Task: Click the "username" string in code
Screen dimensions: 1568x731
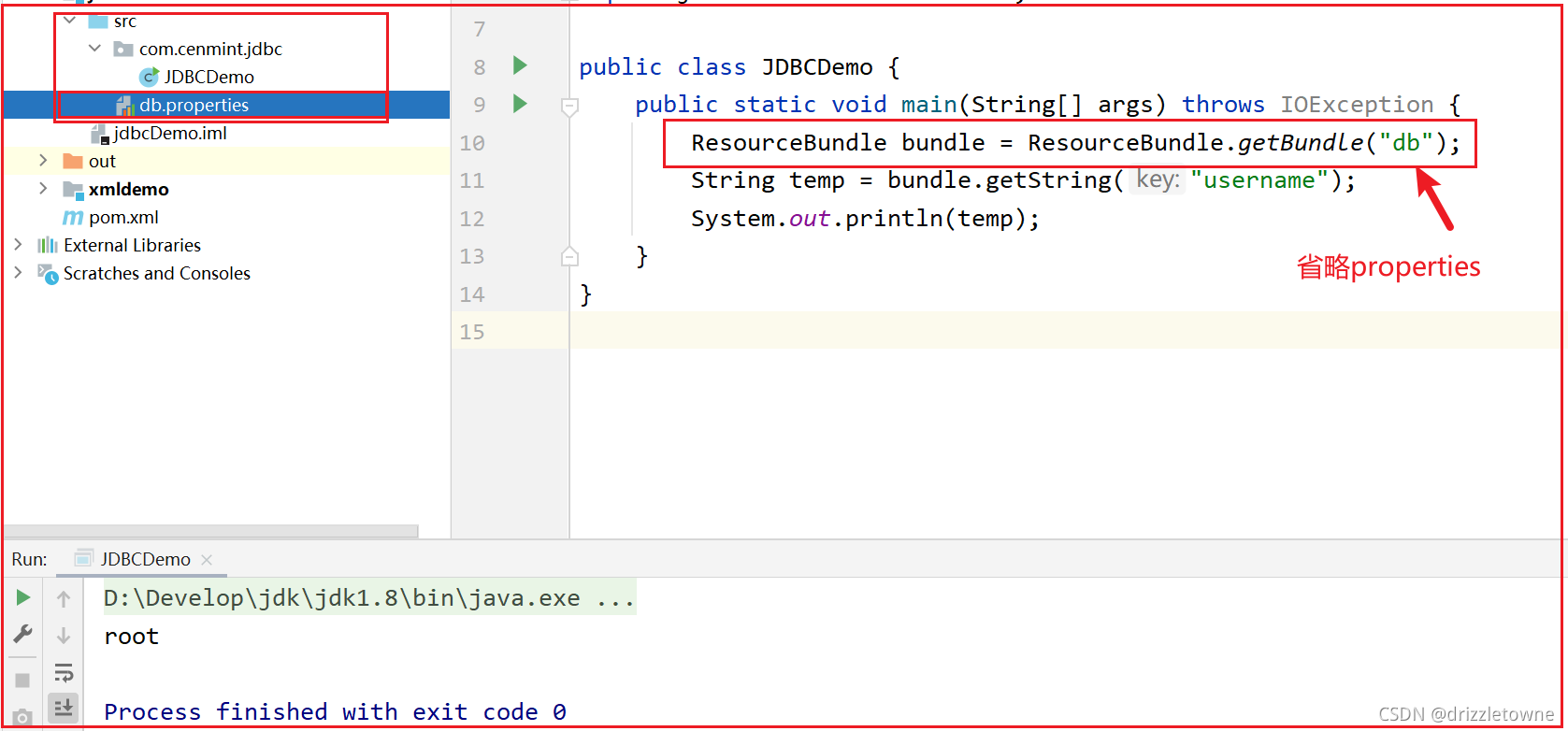Action: (1259, 180)
